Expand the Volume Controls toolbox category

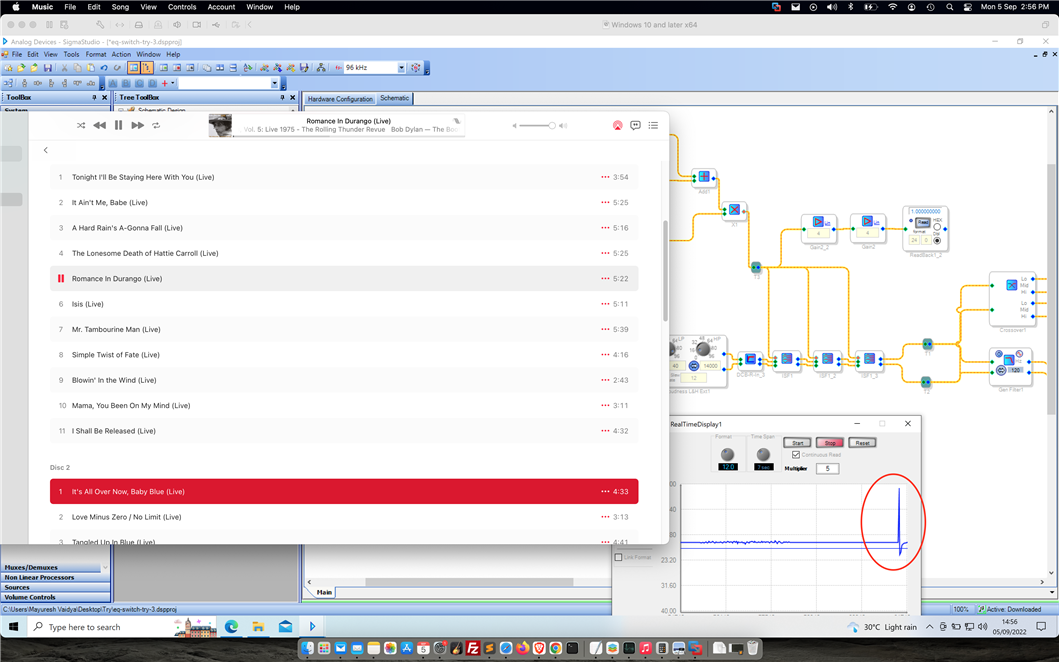pos(55,597)
